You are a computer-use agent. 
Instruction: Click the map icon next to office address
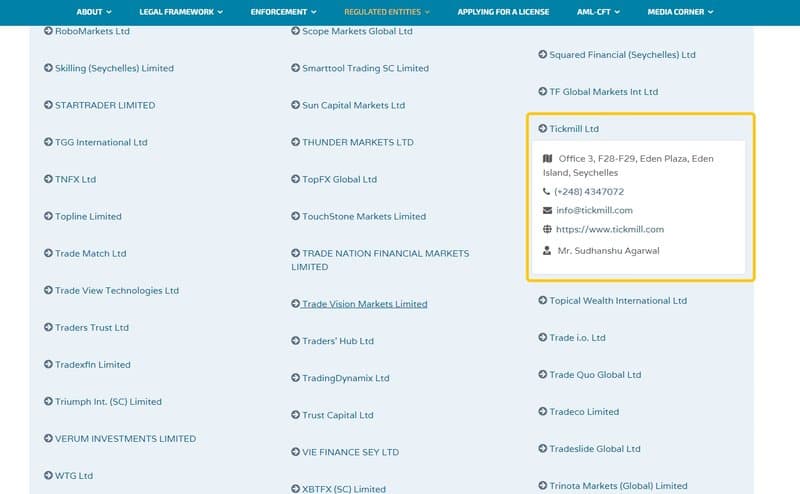547,158
